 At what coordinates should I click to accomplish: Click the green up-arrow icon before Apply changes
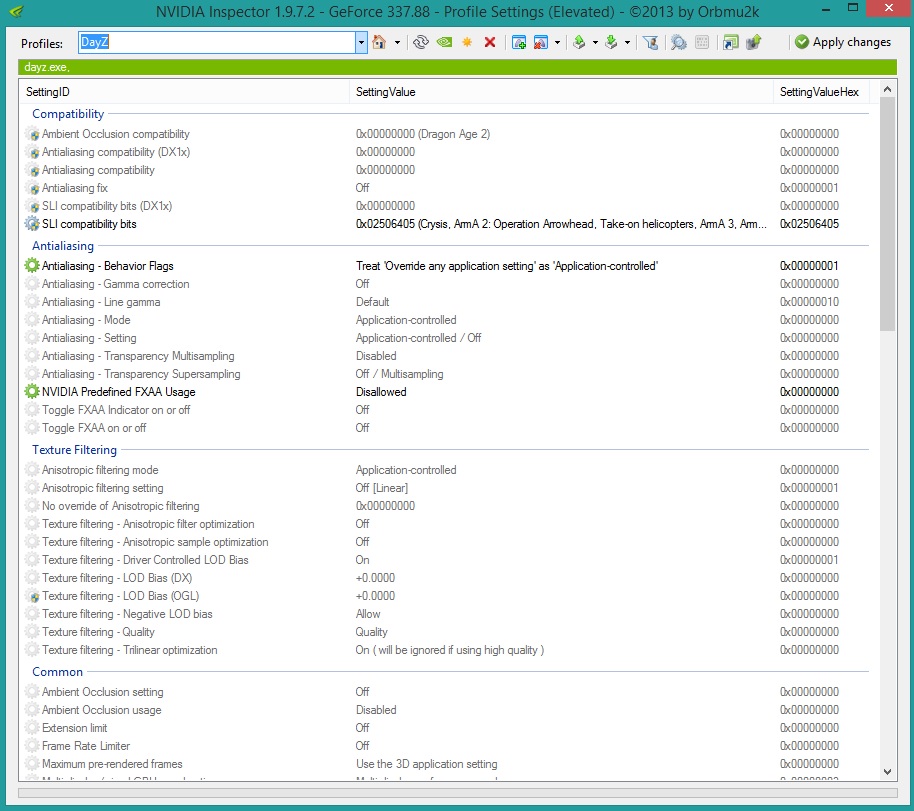pyautogui.click(x=754, y=42)
